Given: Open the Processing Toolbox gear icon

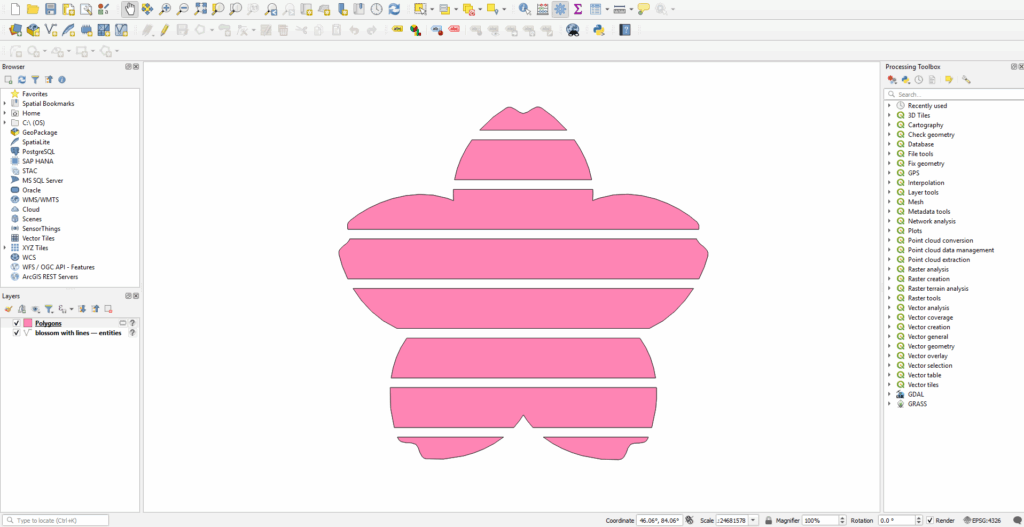Looking at the screenshot, I should (560, 9).
